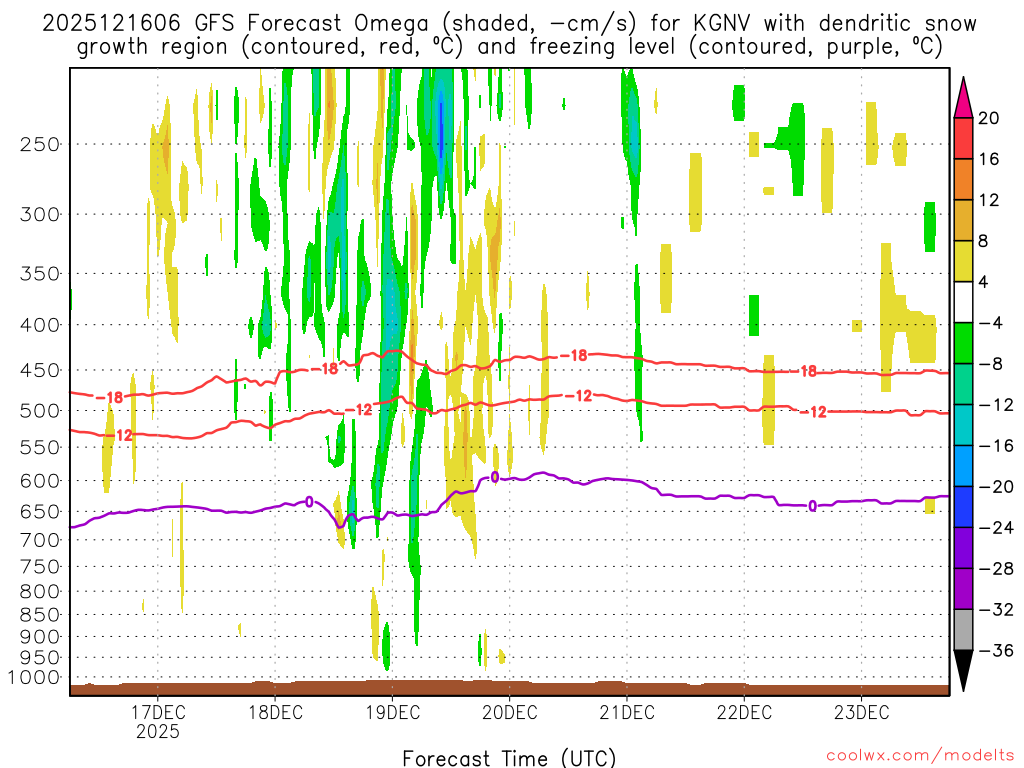
Task: Click the '19DEC' x-axis date label
Action: (x=392, y=712)
